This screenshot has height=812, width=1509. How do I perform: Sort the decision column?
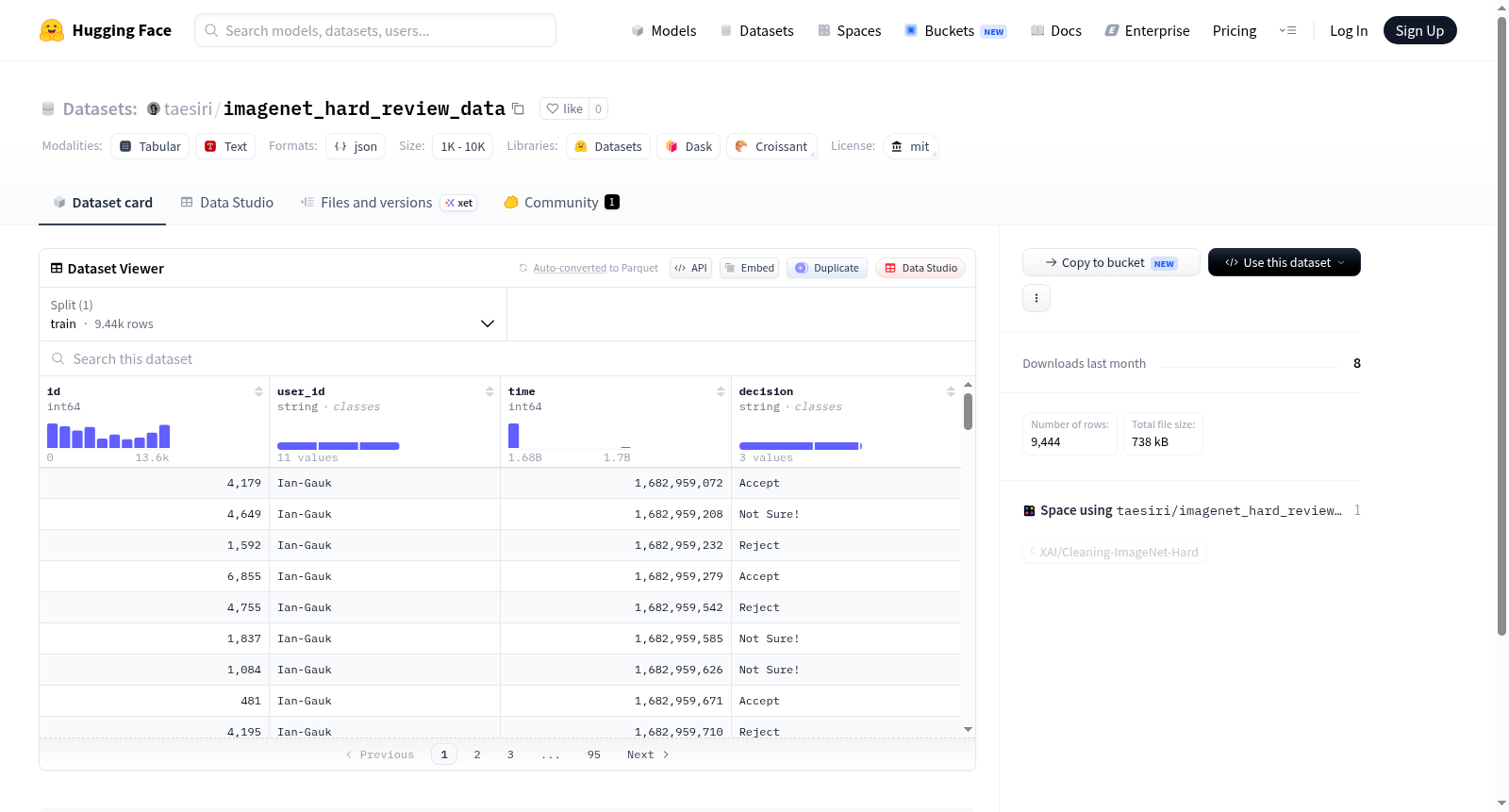pos(951,391)
